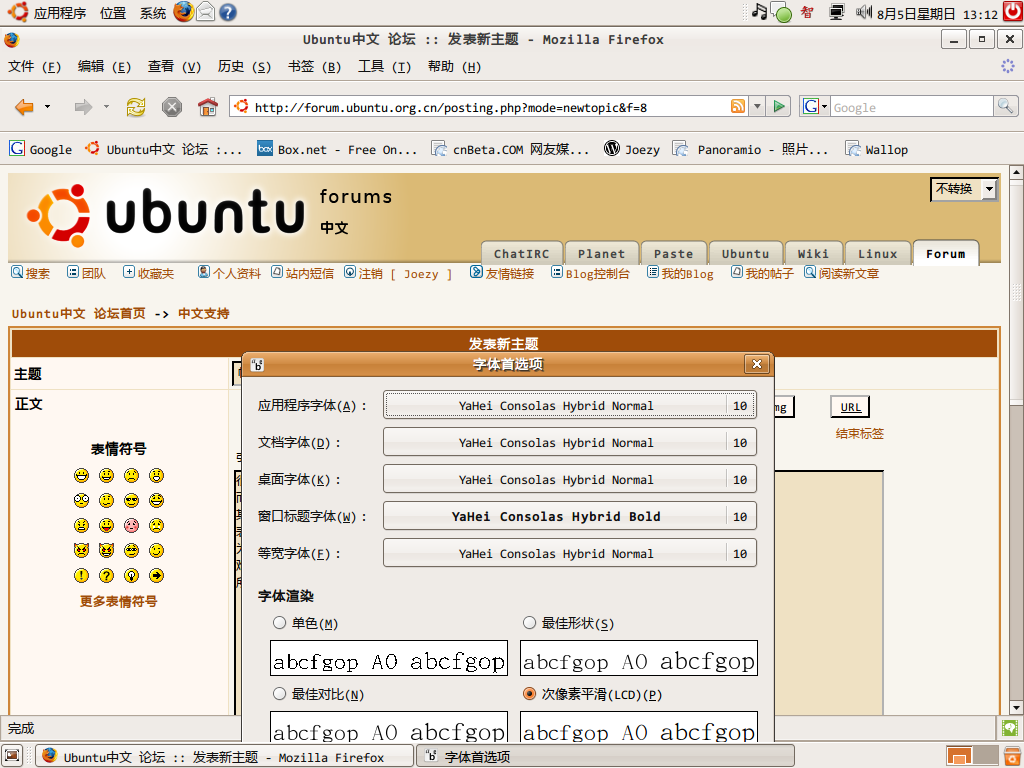Click the red power button in the panel

[1013, 12]
